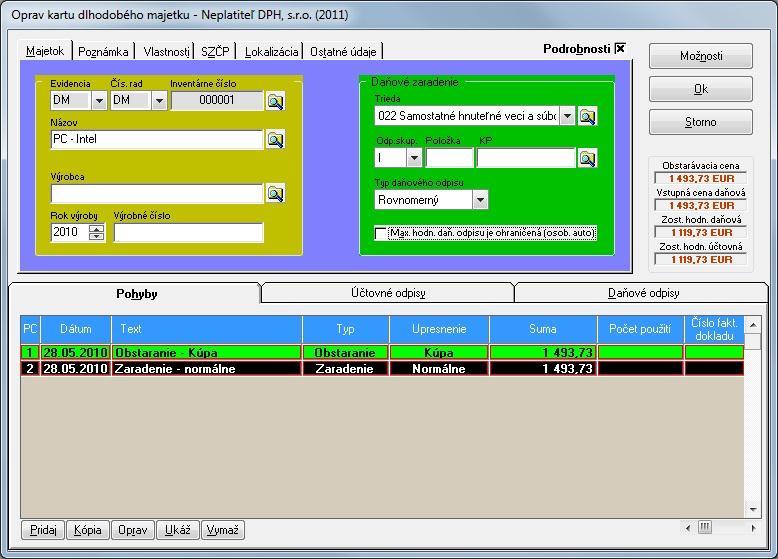Viewport: 778px width, 559px height.
Task: Open the Trieda dropdown list
Action: click(x=567, y=116)
